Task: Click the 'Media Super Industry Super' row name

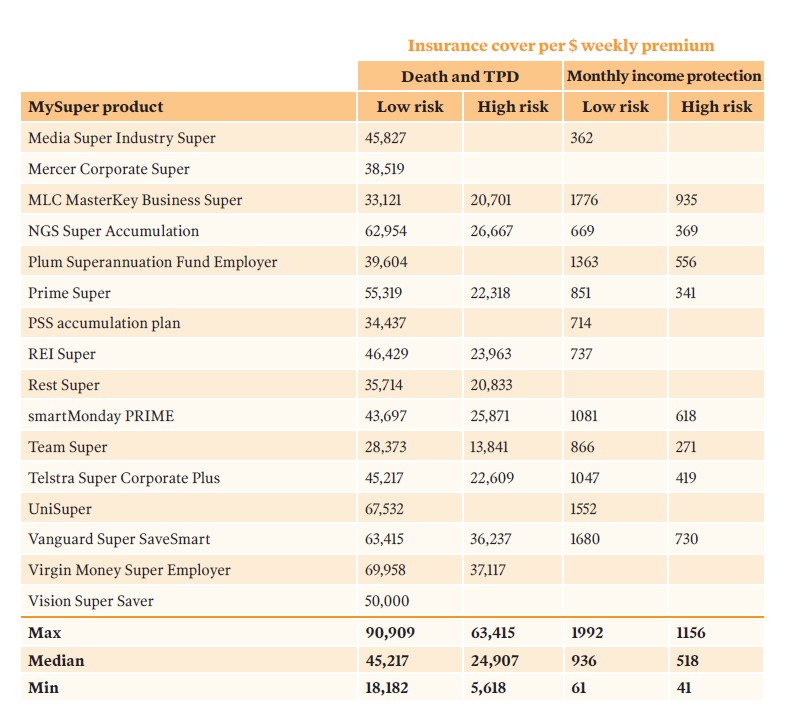Action: 122,138
